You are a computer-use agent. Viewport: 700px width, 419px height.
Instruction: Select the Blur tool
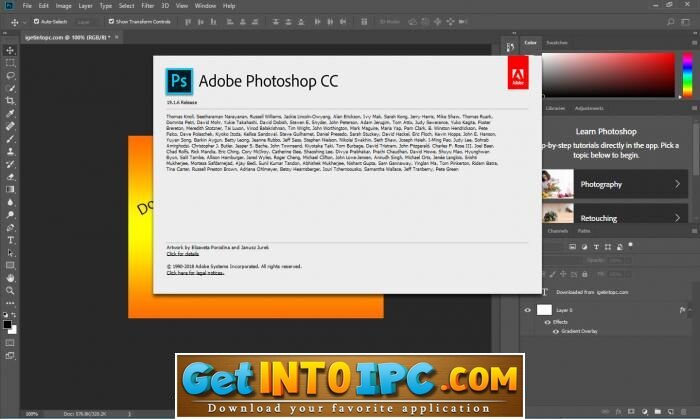pyautogui.click(x=10, y=202)
